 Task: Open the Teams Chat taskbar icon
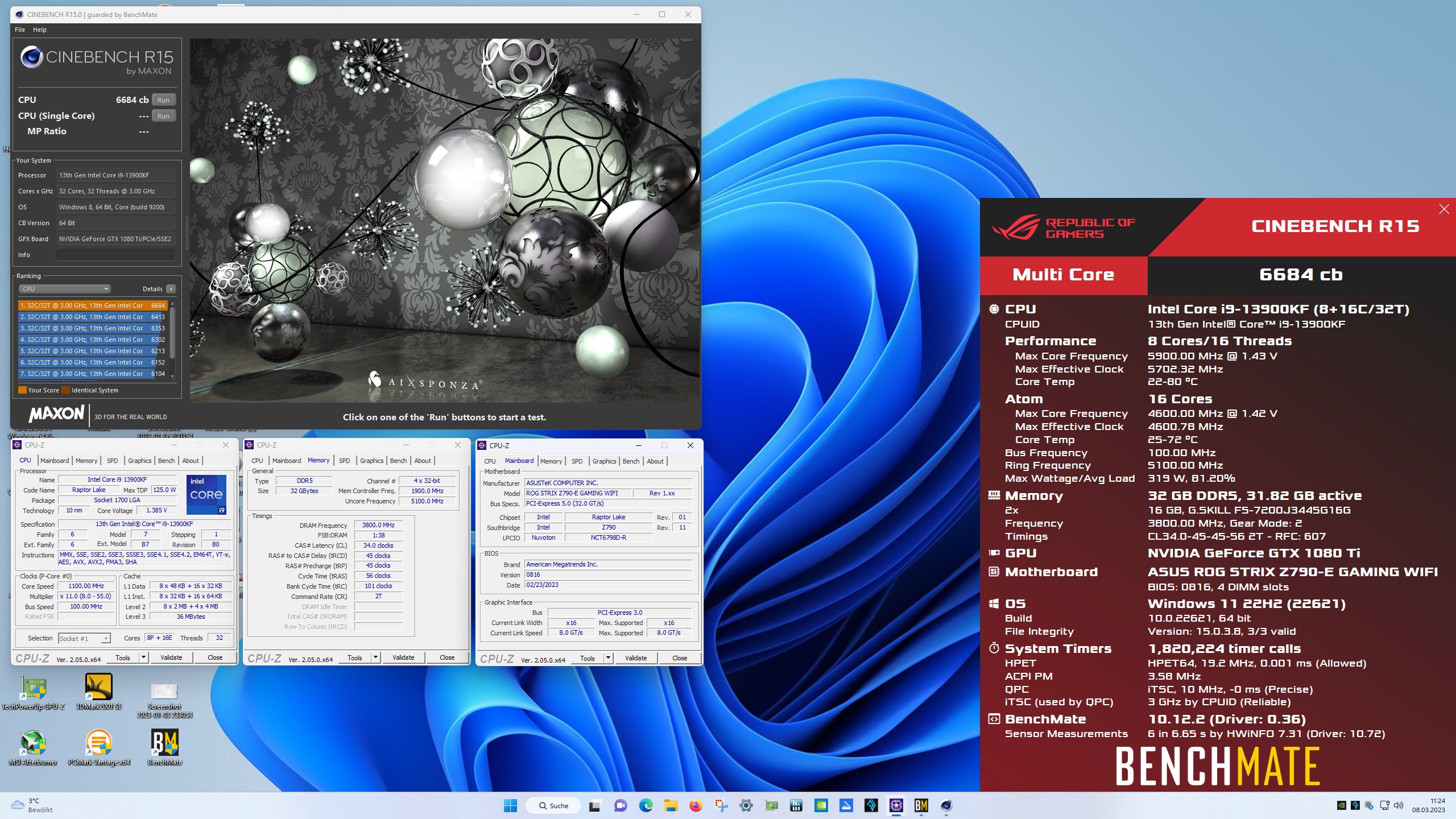(621, 805)
